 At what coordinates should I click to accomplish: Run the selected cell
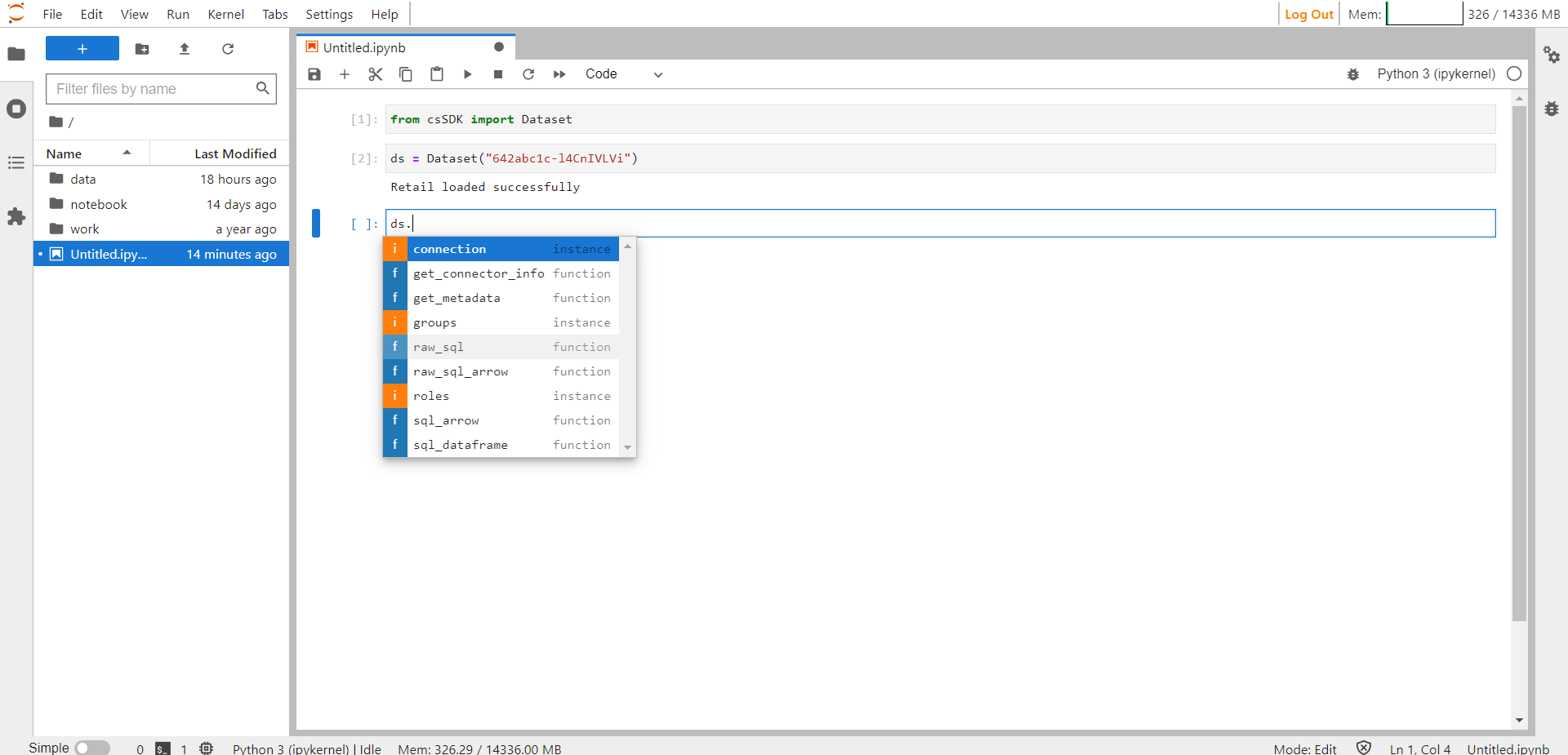(x=467, y=74)
